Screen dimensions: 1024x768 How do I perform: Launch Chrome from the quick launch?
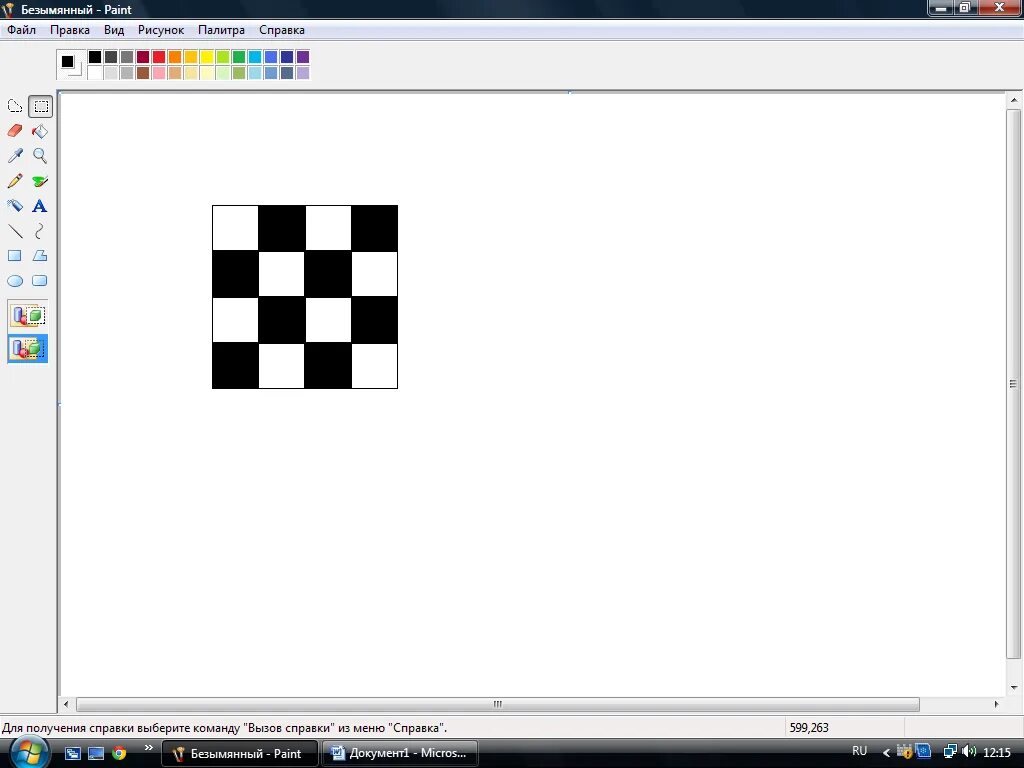[119, 753]
